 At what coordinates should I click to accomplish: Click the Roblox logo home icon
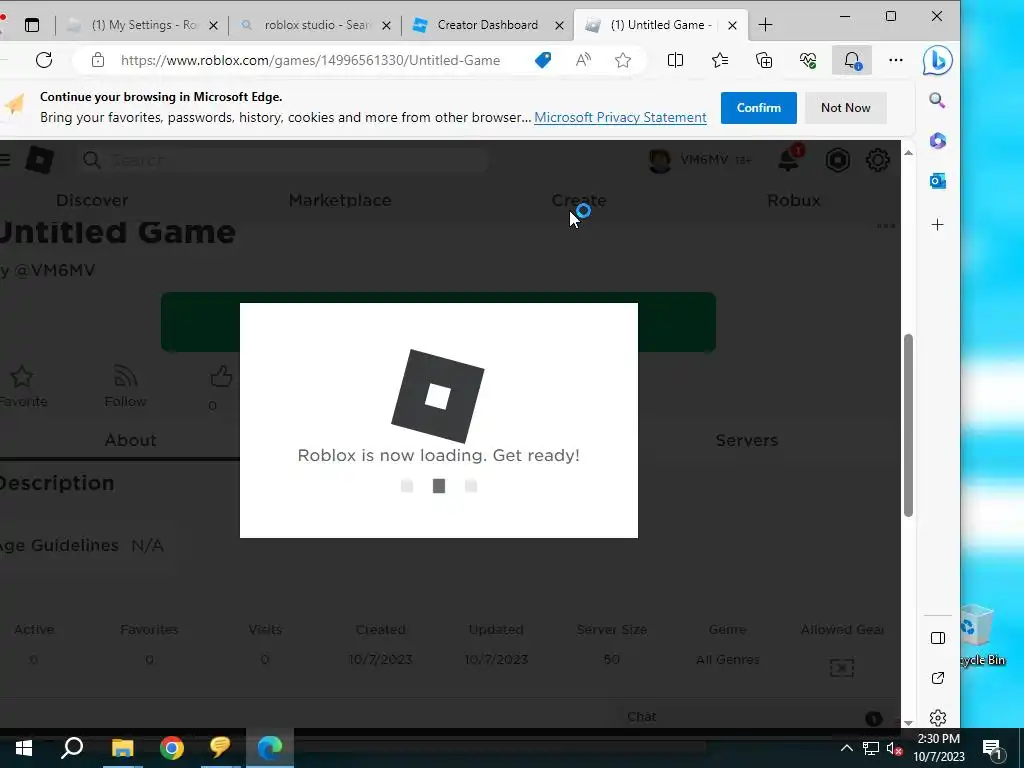click(40, 160)
